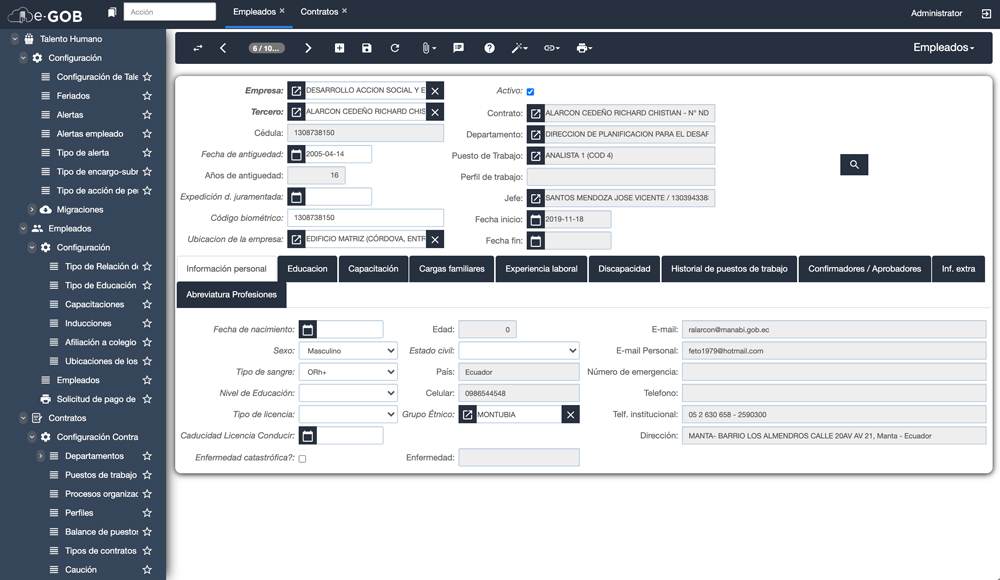Switch to the Cargas familiares tab

(x=451, y=269)
